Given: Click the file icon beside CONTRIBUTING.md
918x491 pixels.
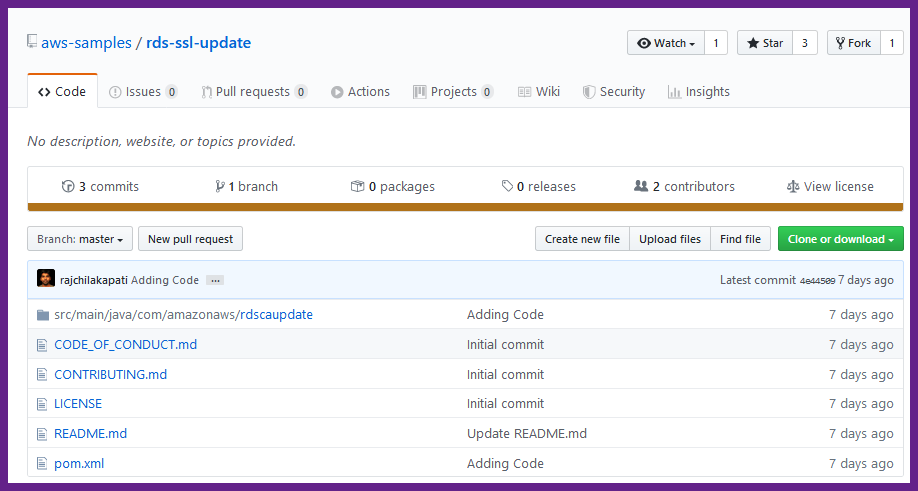Looking at the screenshot, I should tap(42, 375).
